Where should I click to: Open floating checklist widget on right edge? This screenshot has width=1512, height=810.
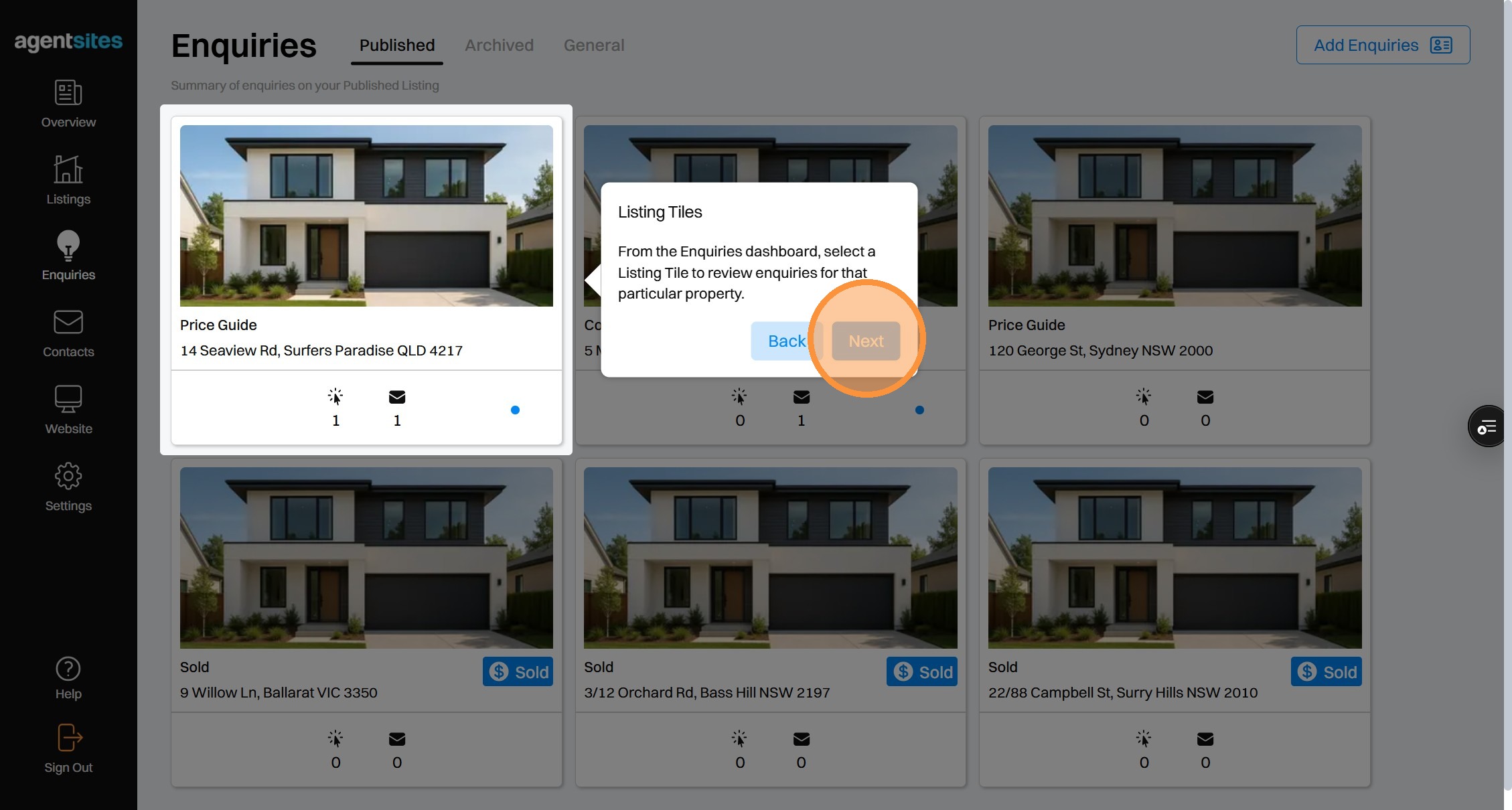click(x=1487, y=426)
